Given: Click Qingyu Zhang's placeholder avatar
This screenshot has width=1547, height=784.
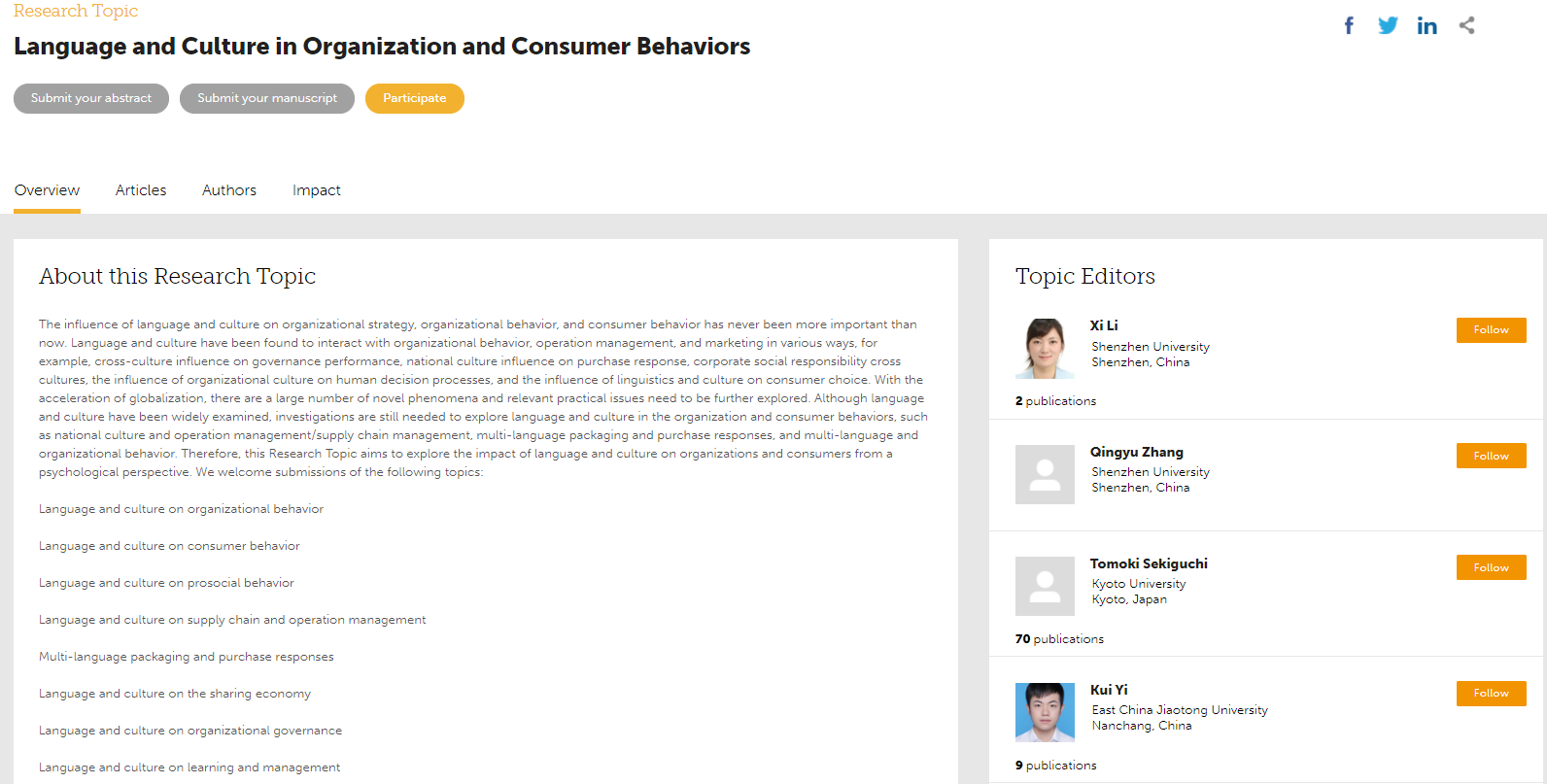Looking at the screenshot, I should click(x=1045, y=474).
